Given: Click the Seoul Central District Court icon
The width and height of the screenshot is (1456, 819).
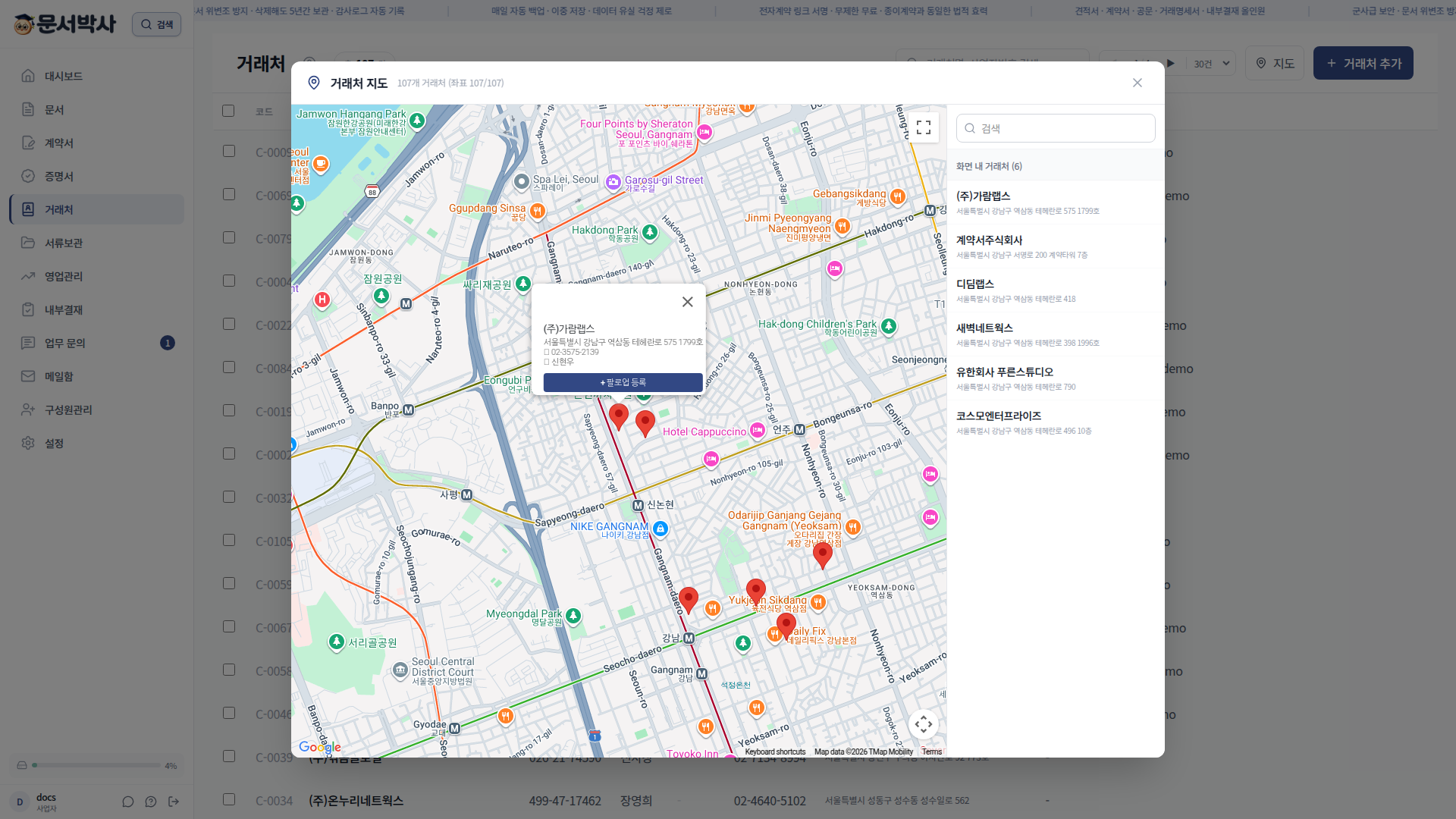Looking at the screenshot, I should pyautogui.click(x=400, y=670).
